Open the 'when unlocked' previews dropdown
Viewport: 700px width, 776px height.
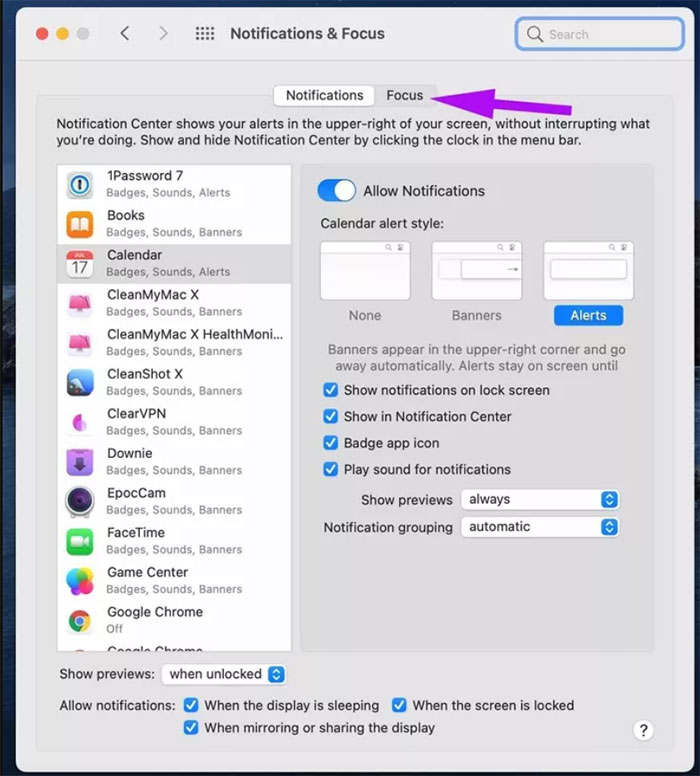point(224,674)
